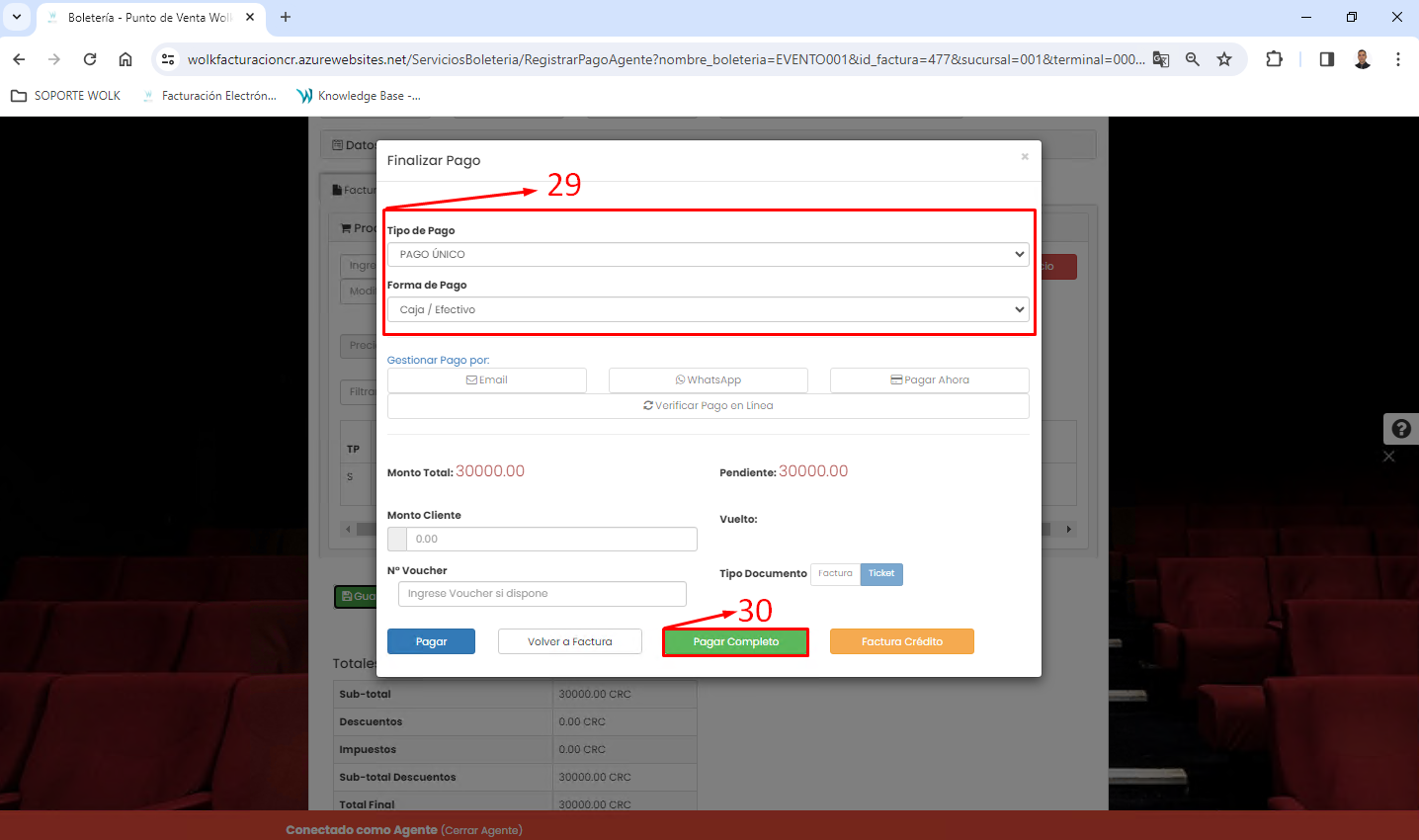Click the Cerrar Agente link
Image resolution: width=1419 pixels, height=840 pixels.
pos(482,830)
